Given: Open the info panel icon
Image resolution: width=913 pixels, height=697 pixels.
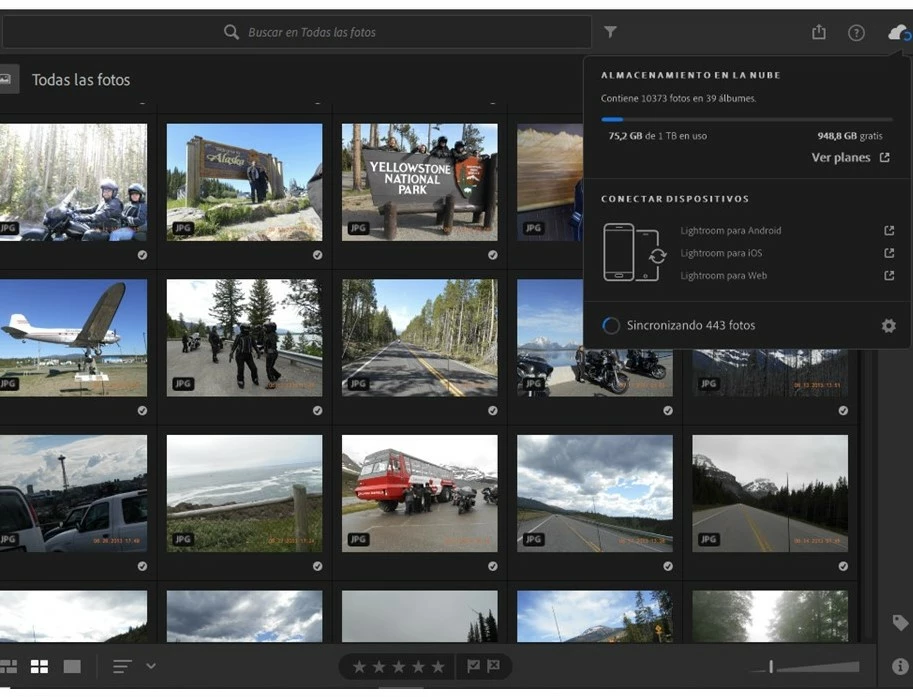Looking at the screenshot, I should [x=900, y=666].
